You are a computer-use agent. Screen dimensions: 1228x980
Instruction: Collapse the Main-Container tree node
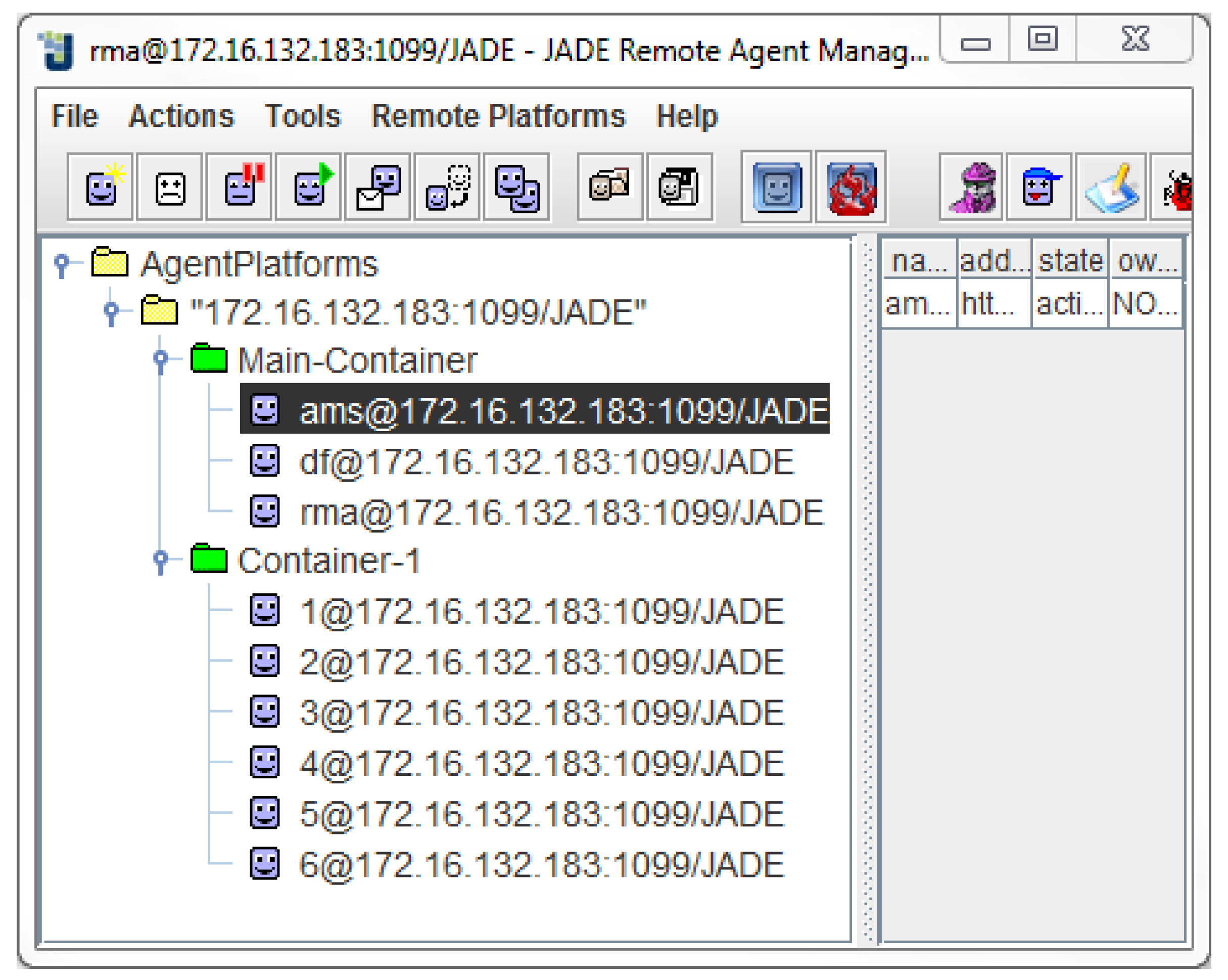pos(161,359)
